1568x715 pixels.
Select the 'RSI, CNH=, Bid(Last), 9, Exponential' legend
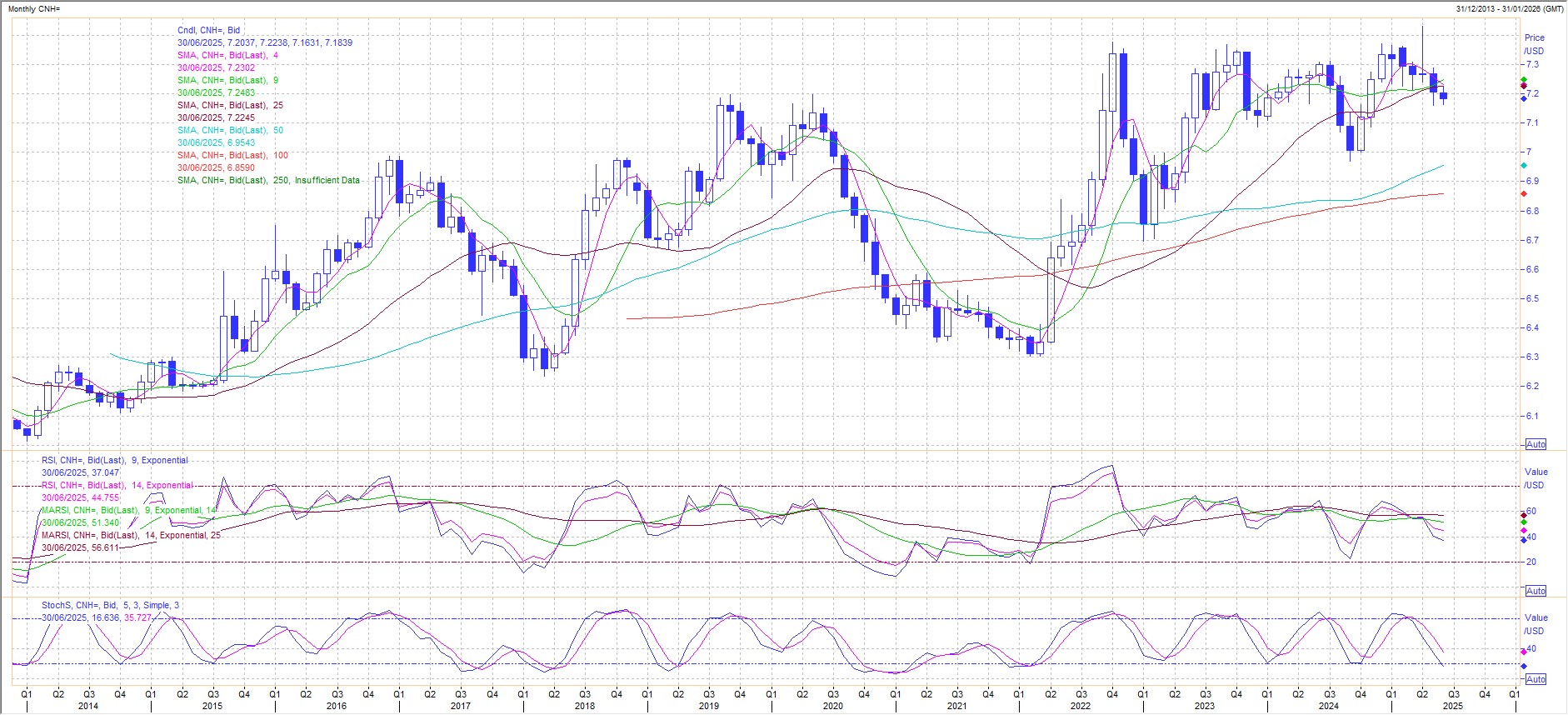(x=115, y=460)
